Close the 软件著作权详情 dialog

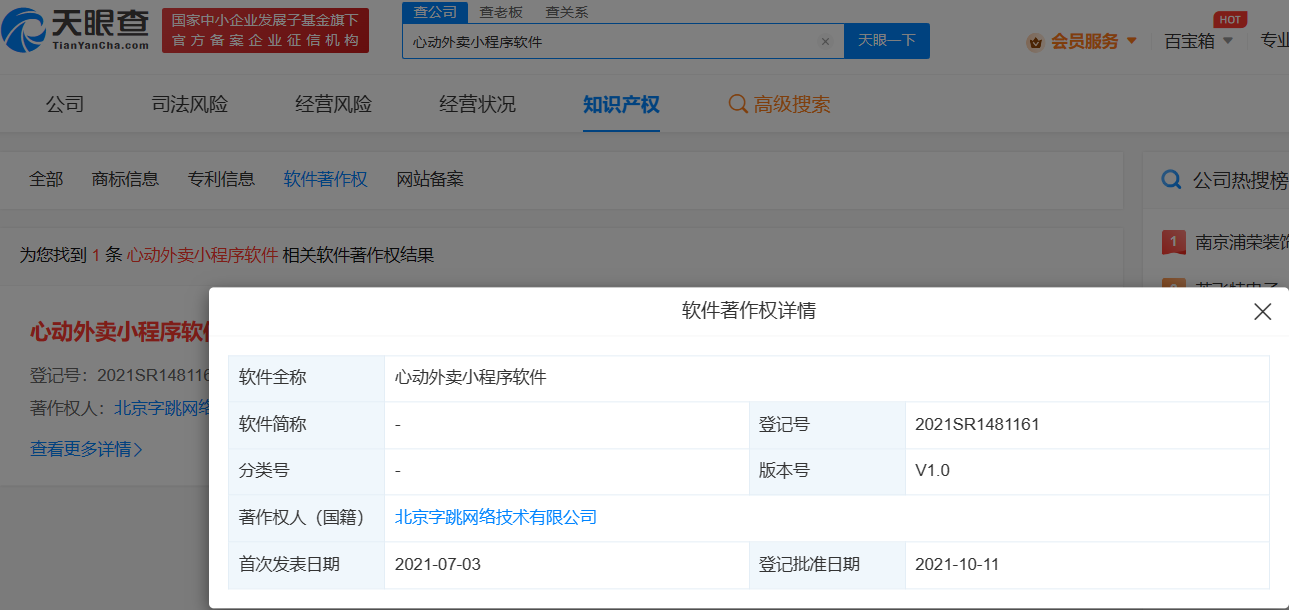(x=1263, y=312)
